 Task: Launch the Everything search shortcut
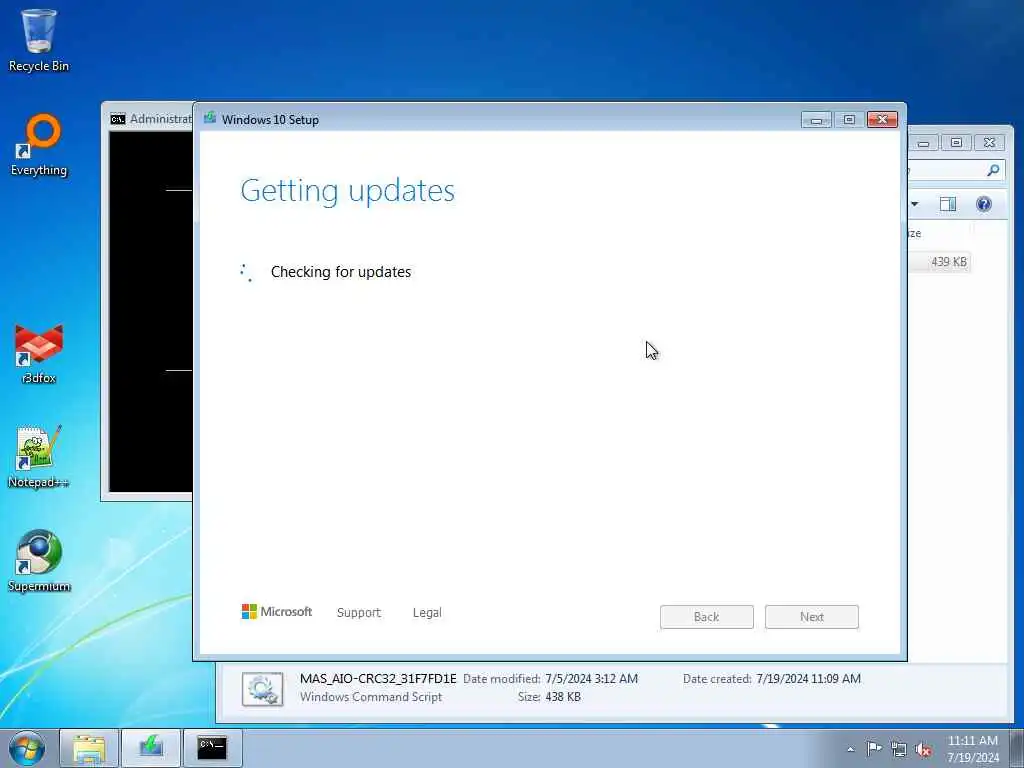(39, 145)
